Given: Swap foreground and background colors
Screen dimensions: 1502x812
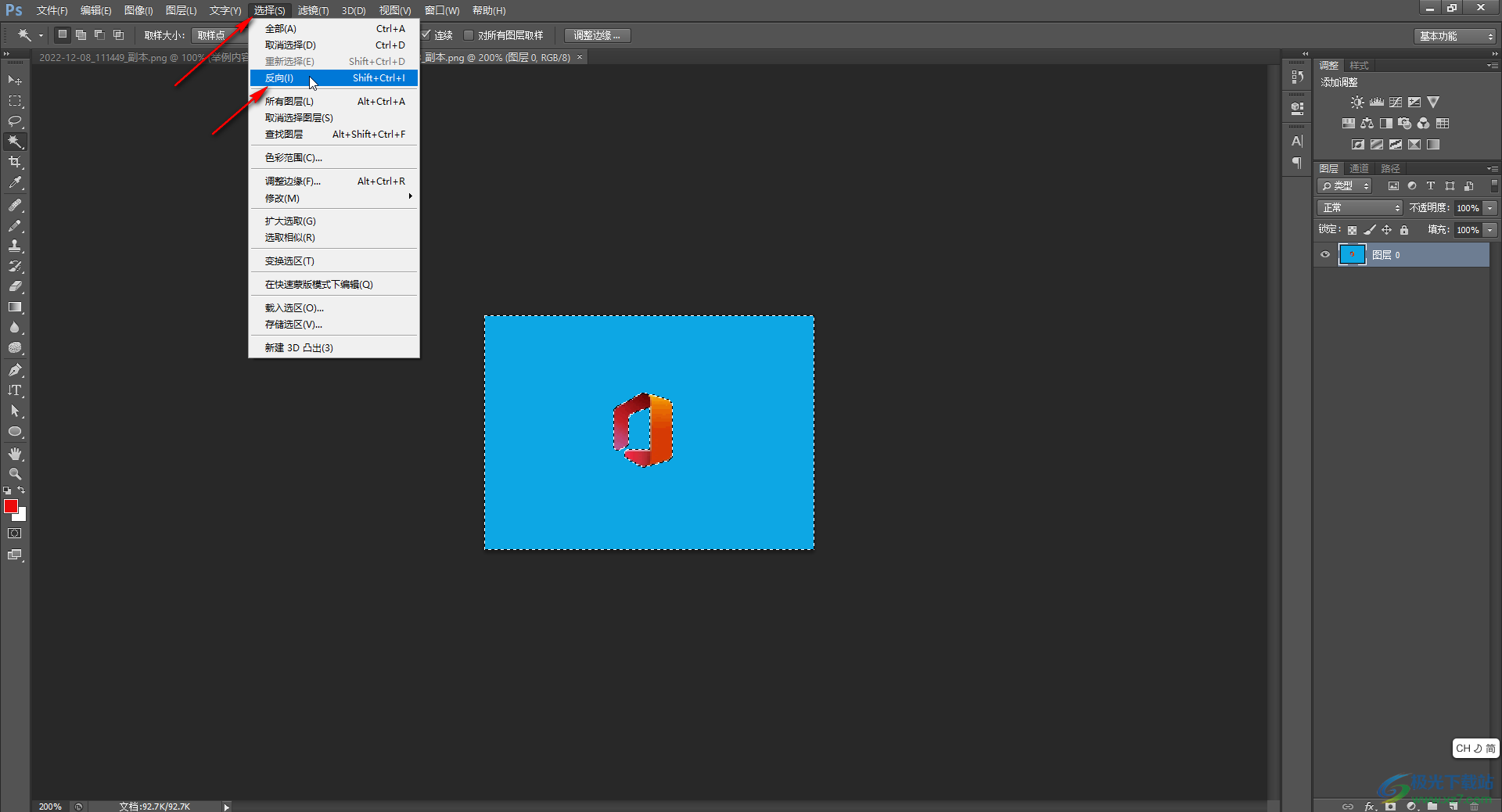Looking at the screenshot, I should [x=21, y=490].
